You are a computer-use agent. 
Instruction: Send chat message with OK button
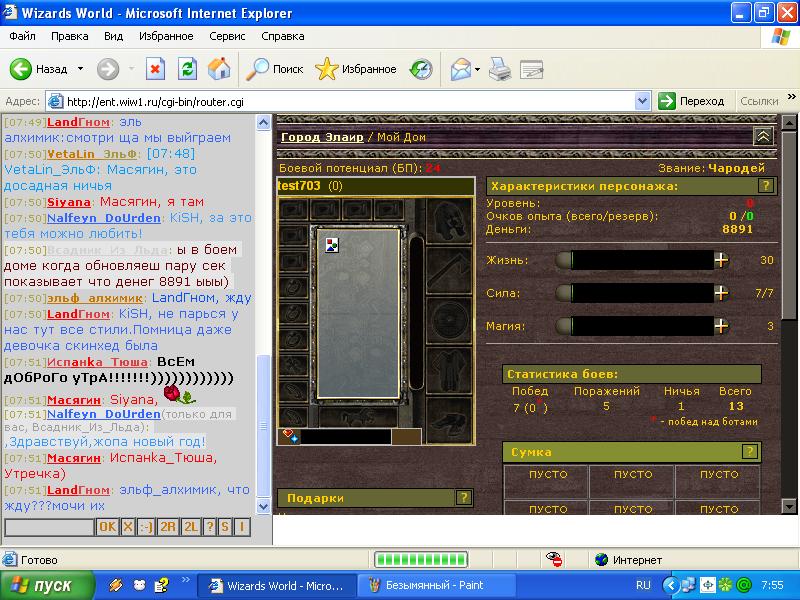point(107,526)
